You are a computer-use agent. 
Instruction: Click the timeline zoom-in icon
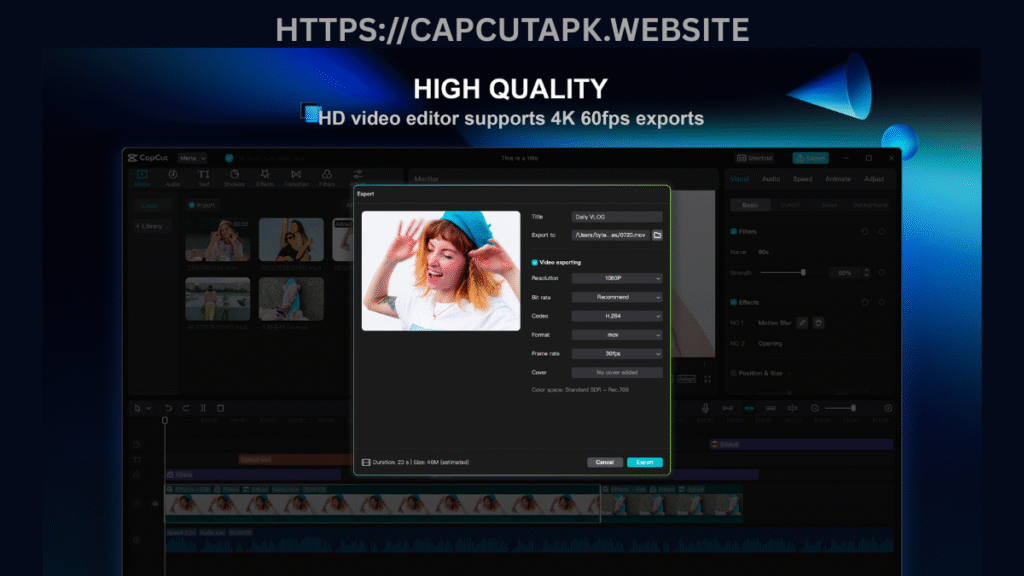[x=888, y=408]
